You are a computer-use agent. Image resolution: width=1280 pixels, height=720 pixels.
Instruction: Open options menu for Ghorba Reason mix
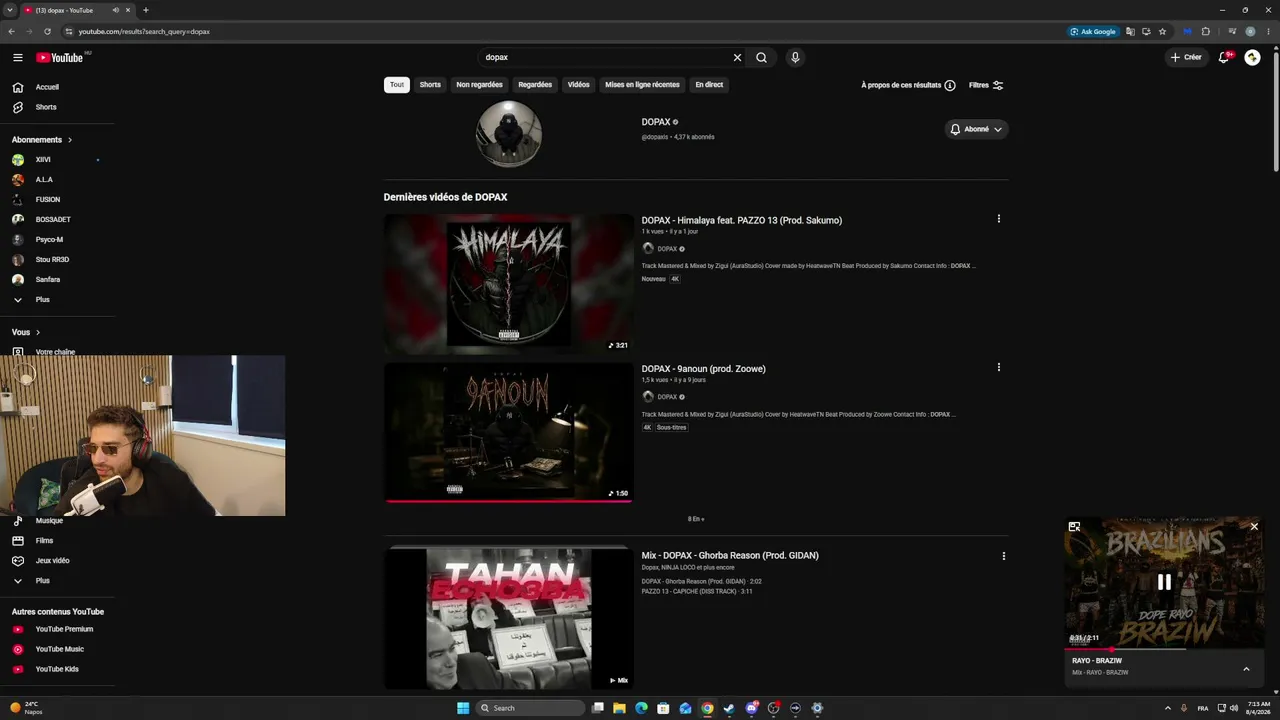(1003, 556)
